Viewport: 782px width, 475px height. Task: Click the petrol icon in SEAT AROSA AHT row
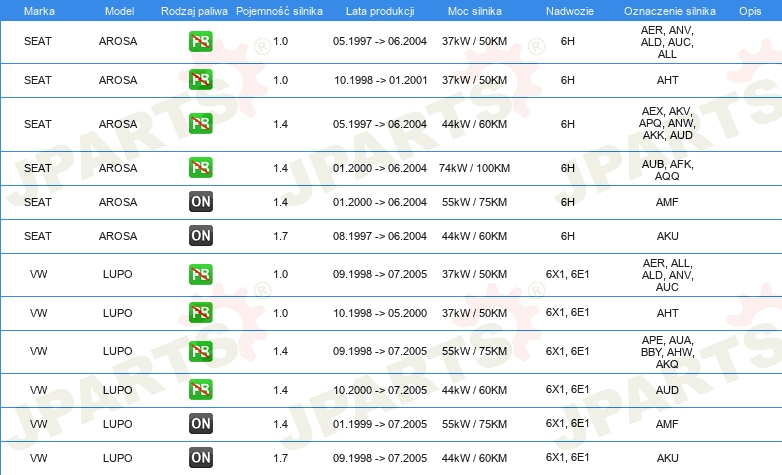pyautogui.click(x=201, y=80)
